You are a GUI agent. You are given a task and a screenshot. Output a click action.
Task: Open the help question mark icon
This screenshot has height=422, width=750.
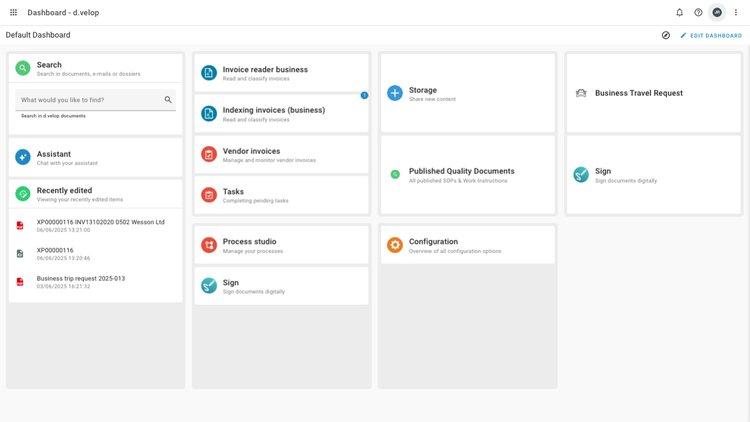[x=698, y=12]
